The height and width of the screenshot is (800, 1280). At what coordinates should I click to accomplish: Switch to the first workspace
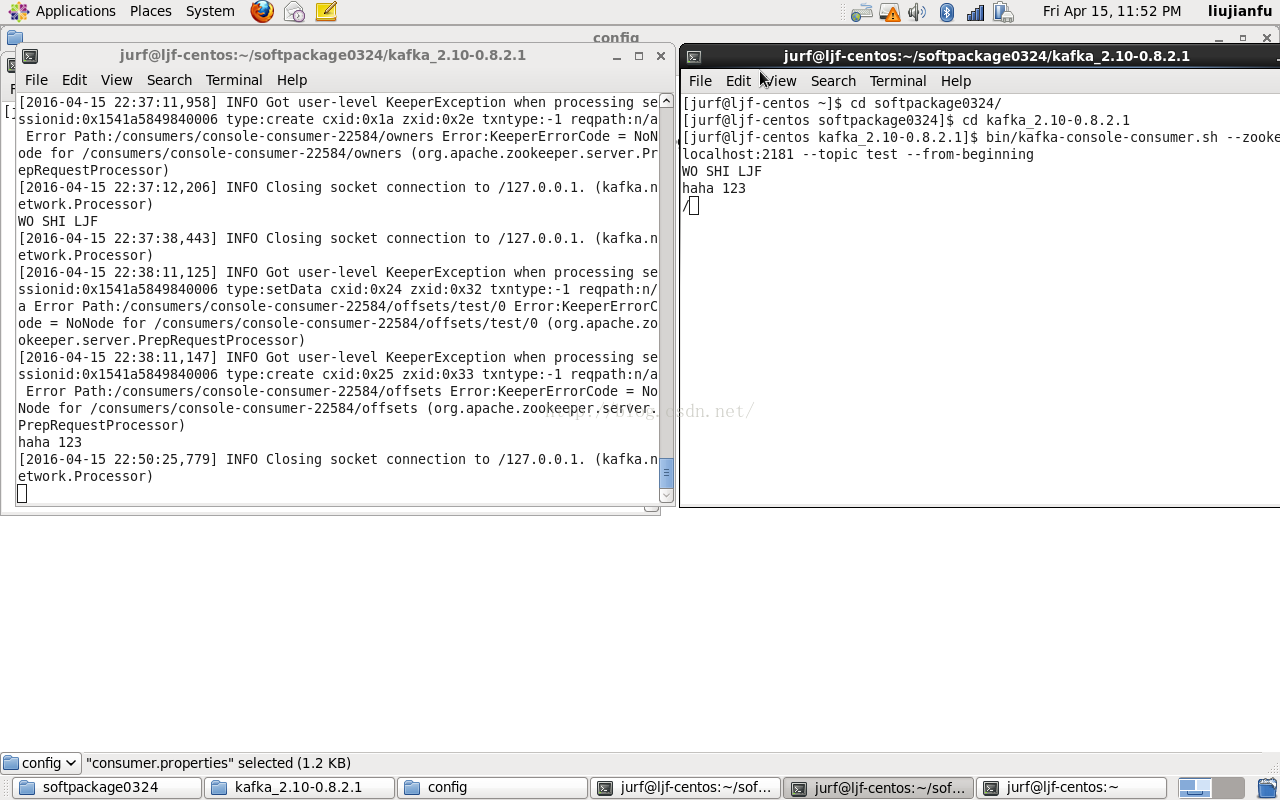click(x=1195, y=788)
